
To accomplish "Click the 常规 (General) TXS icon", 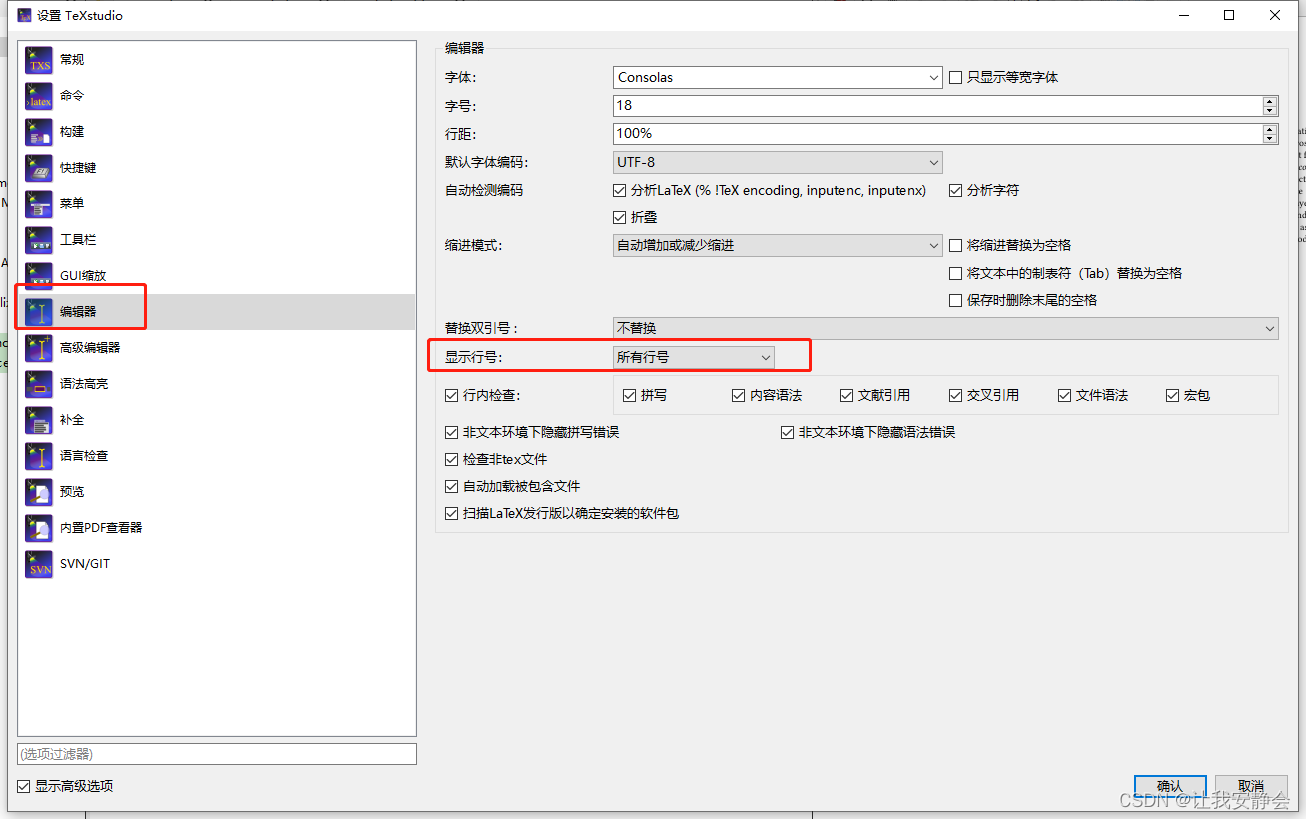I will (39, 60).
